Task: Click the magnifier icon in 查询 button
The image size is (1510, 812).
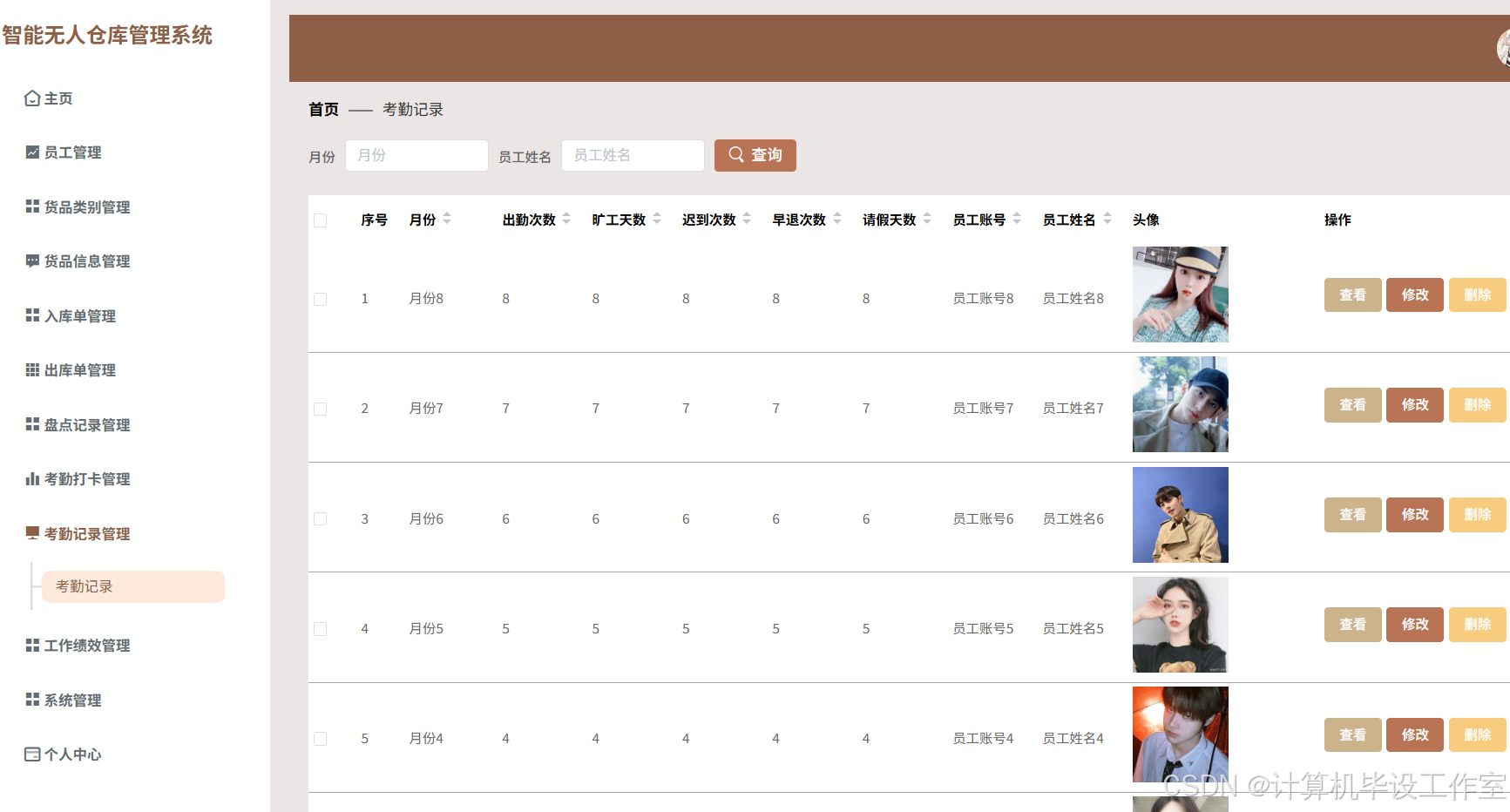Action: (x=736, y=154)
